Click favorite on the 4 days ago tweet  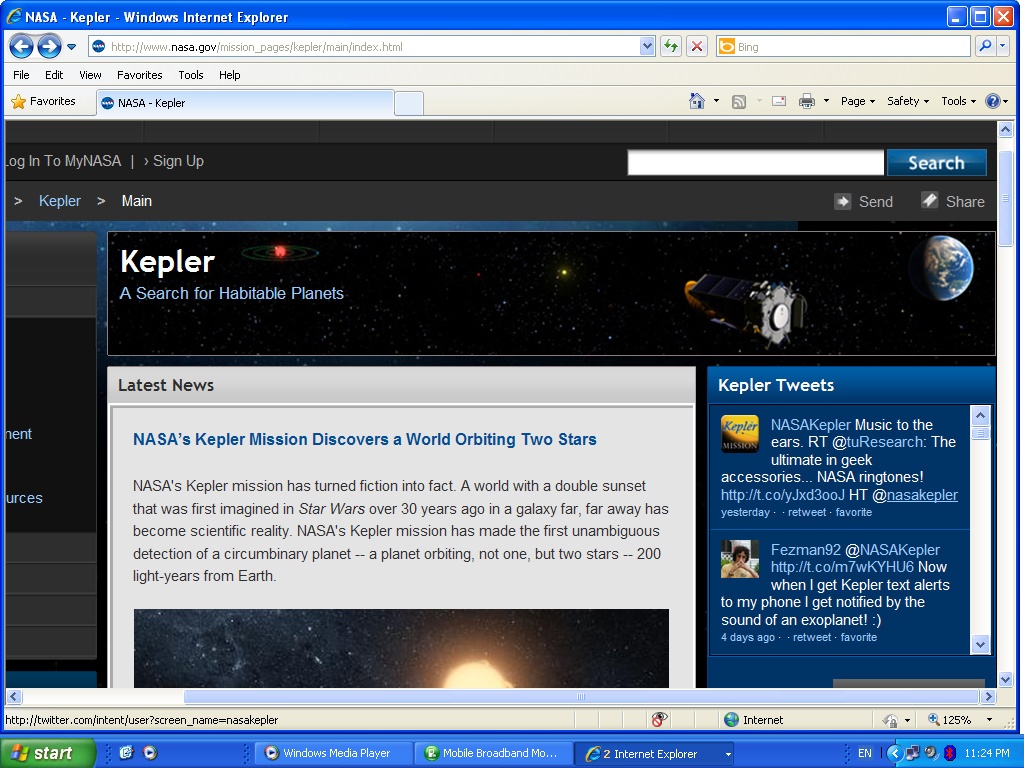pos(859,637)
